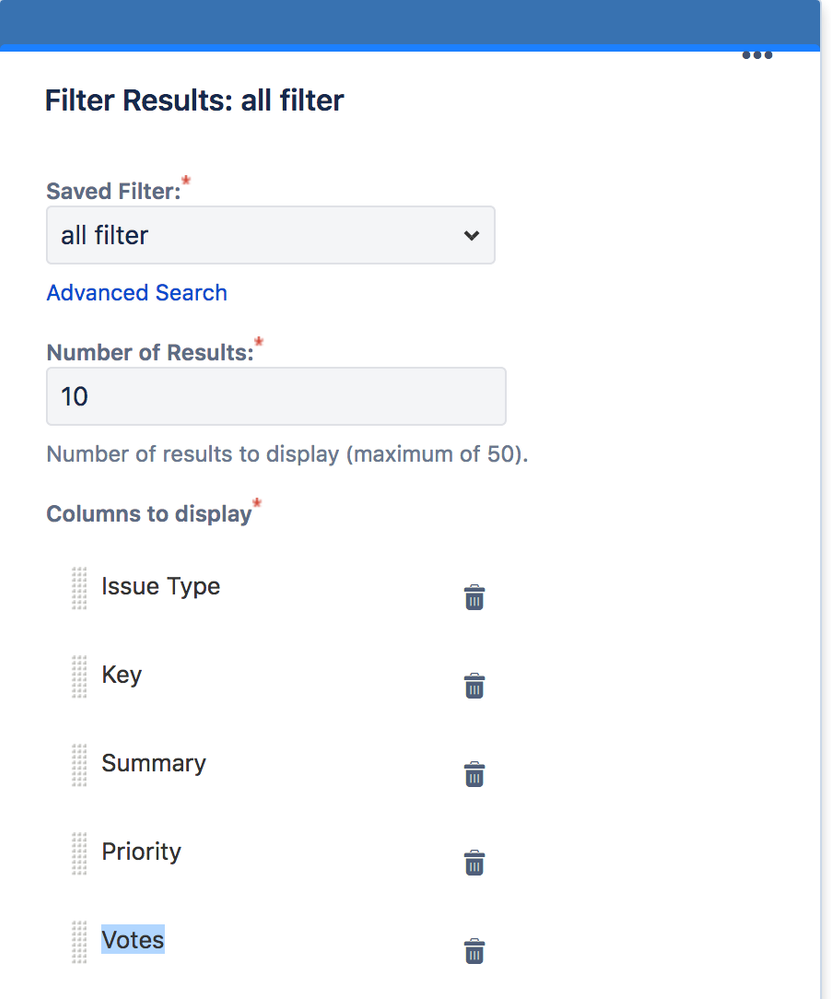This screenshot has height=999, width=831.
Task: Open the Saved Filter dropdown
Action: point(270,236)
